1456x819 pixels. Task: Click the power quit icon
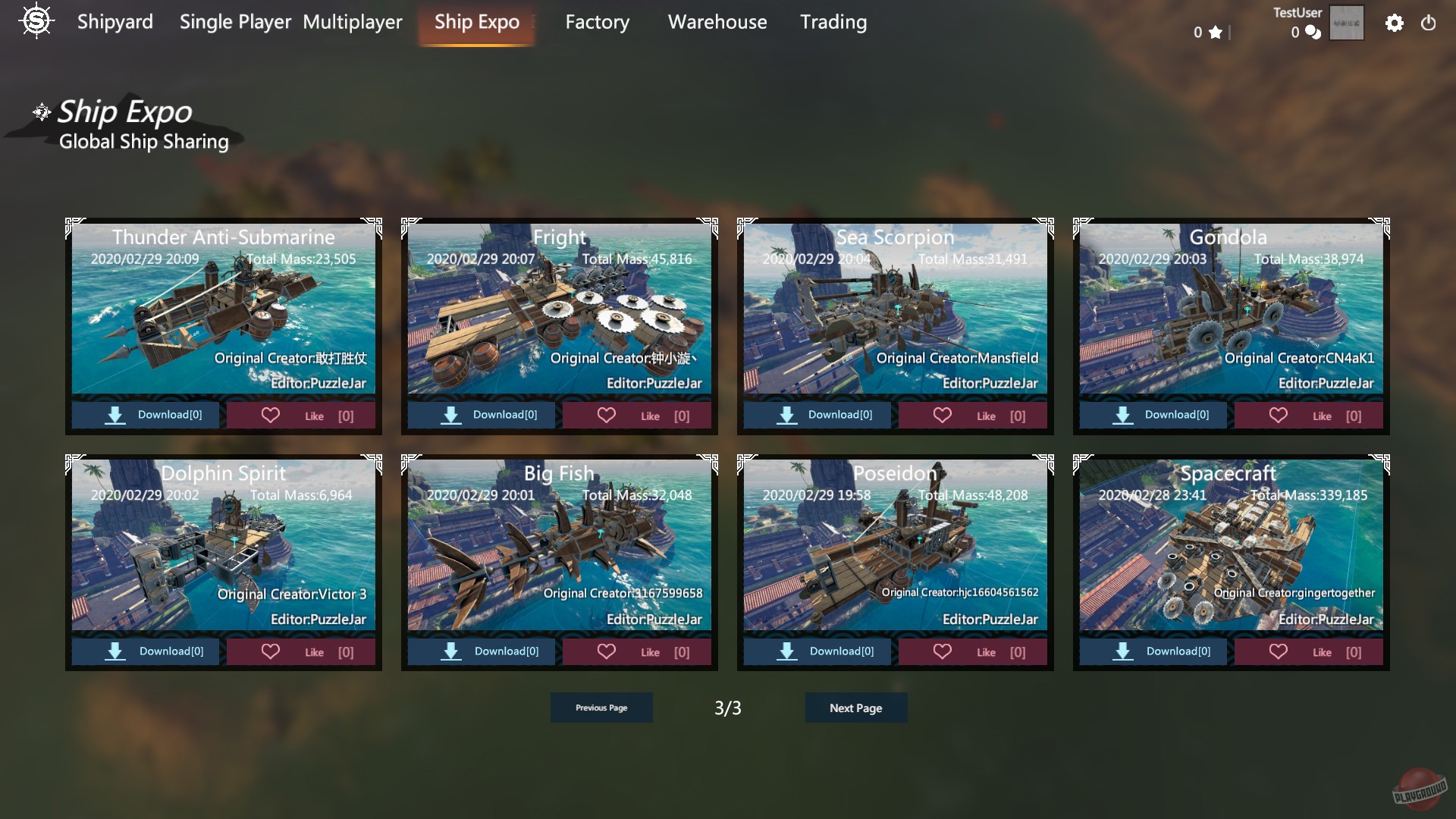click(1428, 23)
